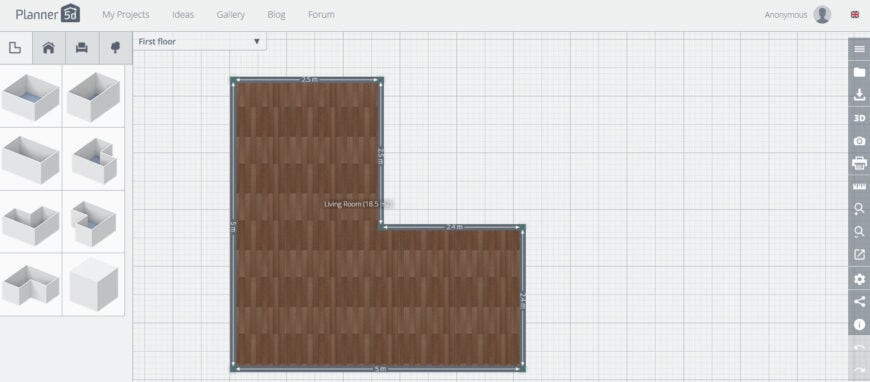
Task: Click the printer icon
Action: pyautogui.click(x=859, y=163)
